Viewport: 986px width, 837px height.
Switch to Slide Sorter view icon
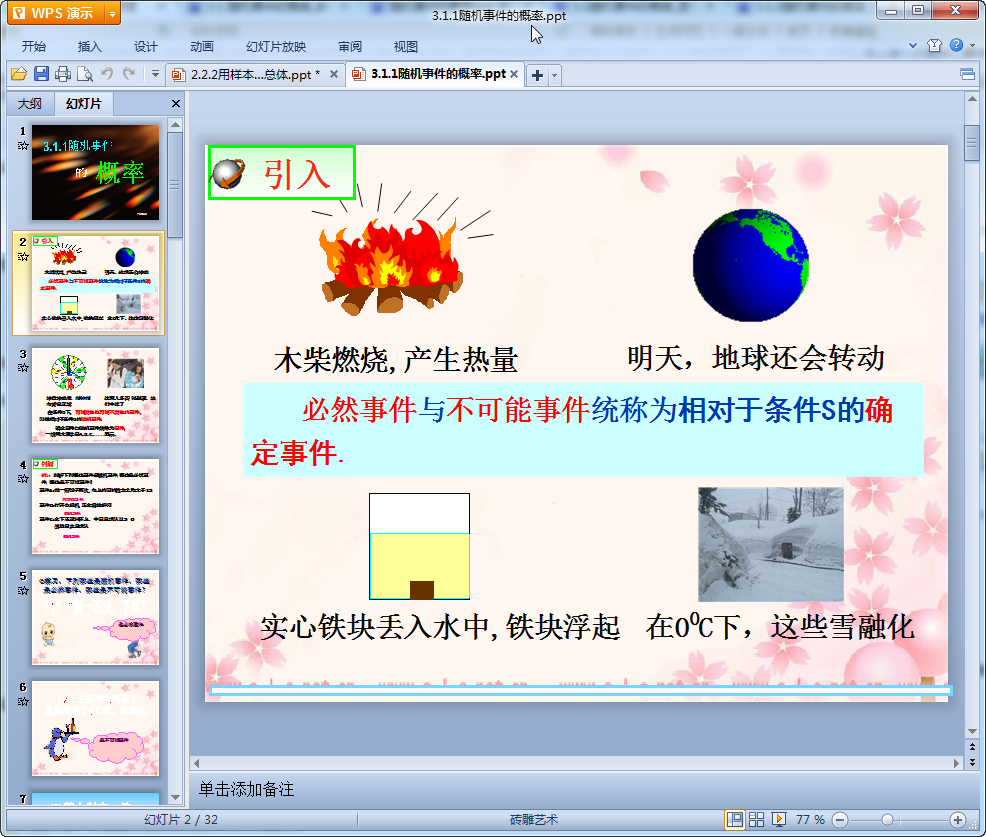[x=756, y=819]
